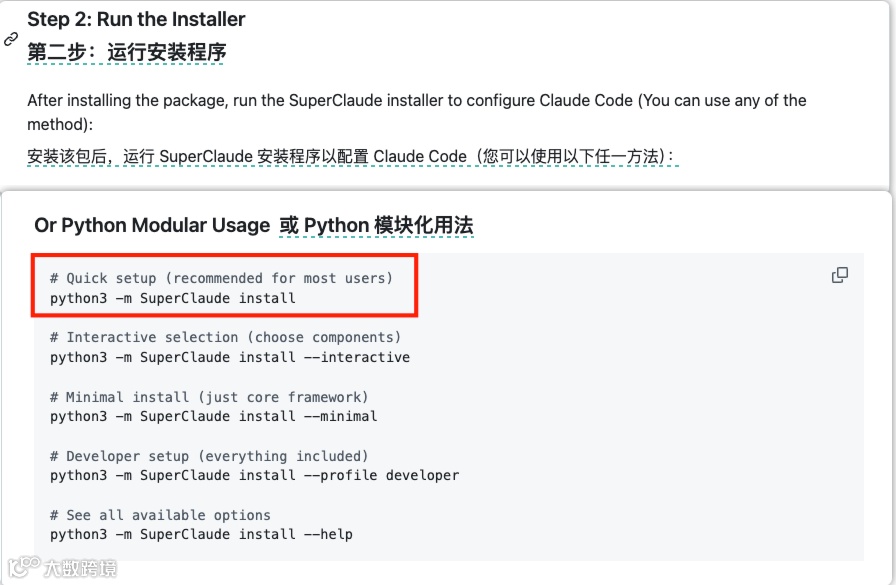The image size is (896, 585).
Task: Click the '# Developer setup' comment line
Action: [209, 456]
